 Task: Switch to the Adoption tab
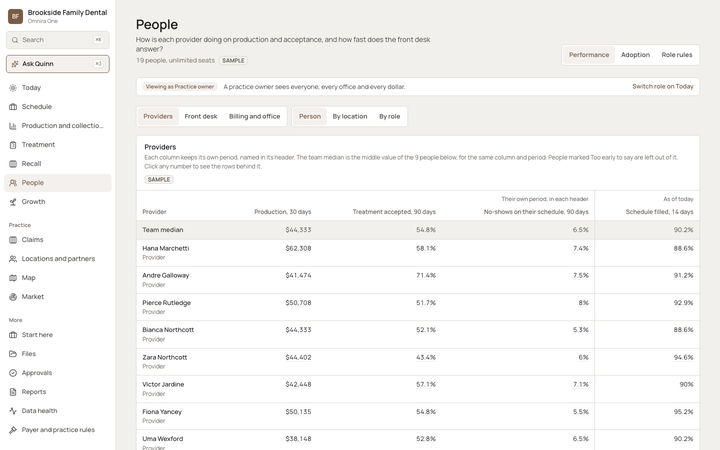coord(635,55)
